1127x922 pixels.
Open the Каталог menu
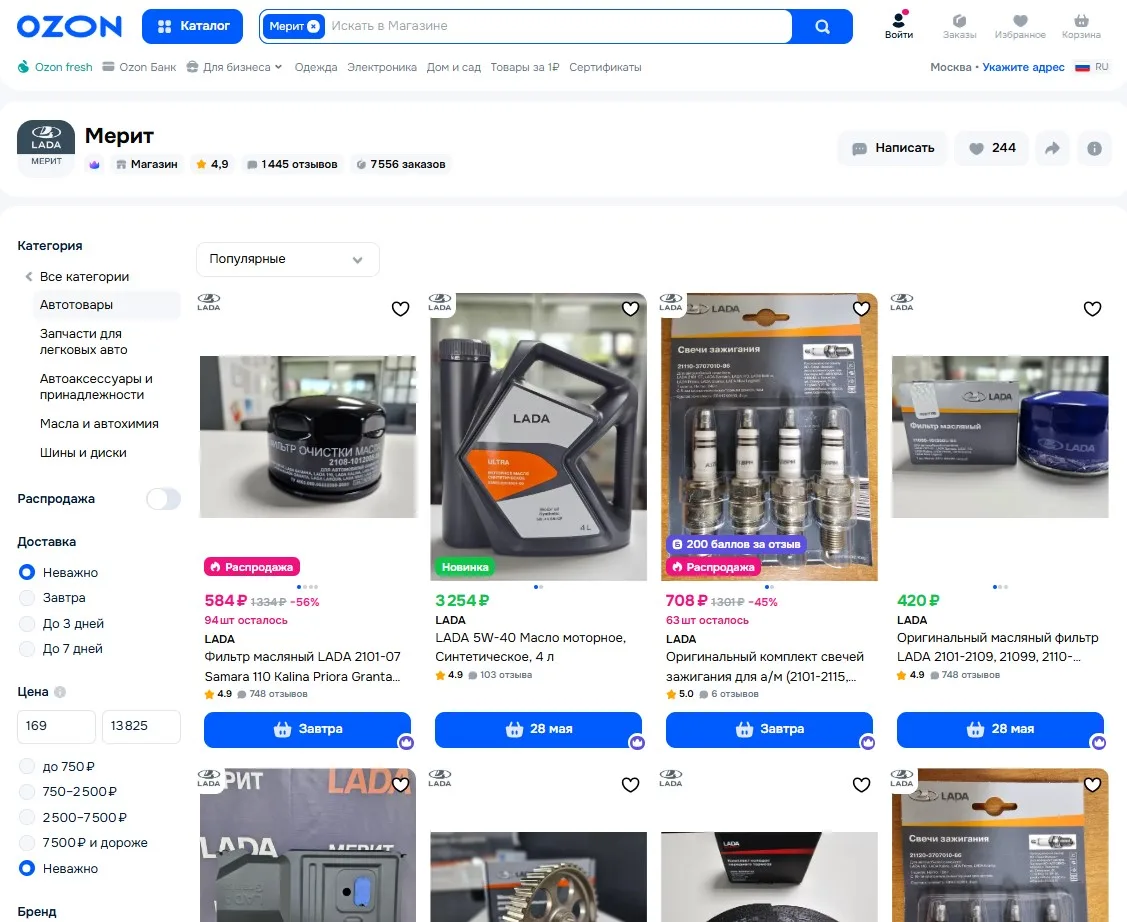(x=193, y=27)
